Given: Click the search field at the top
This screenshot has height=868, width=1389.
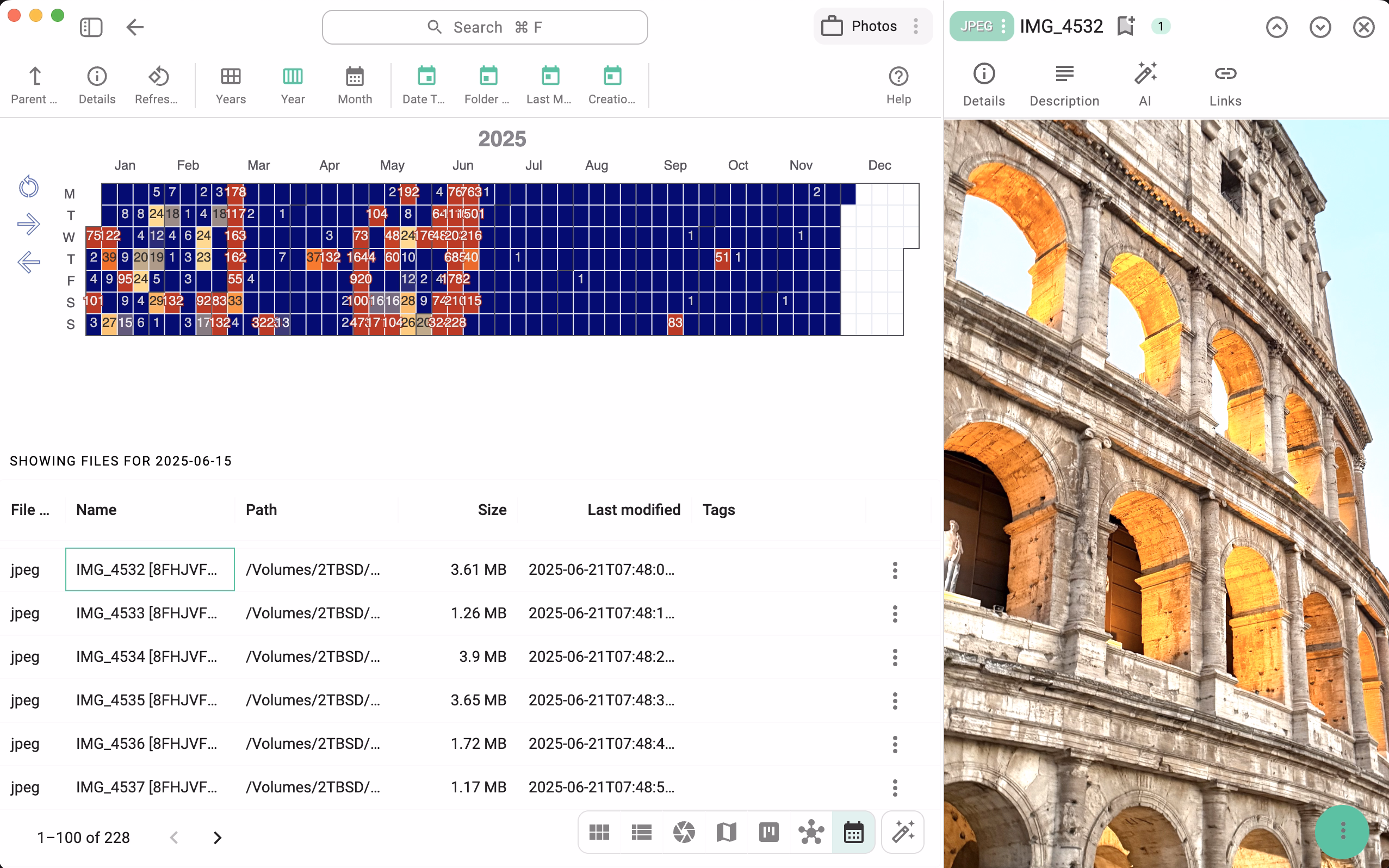Looking at the screenshot, I should [x=484, y=27].
